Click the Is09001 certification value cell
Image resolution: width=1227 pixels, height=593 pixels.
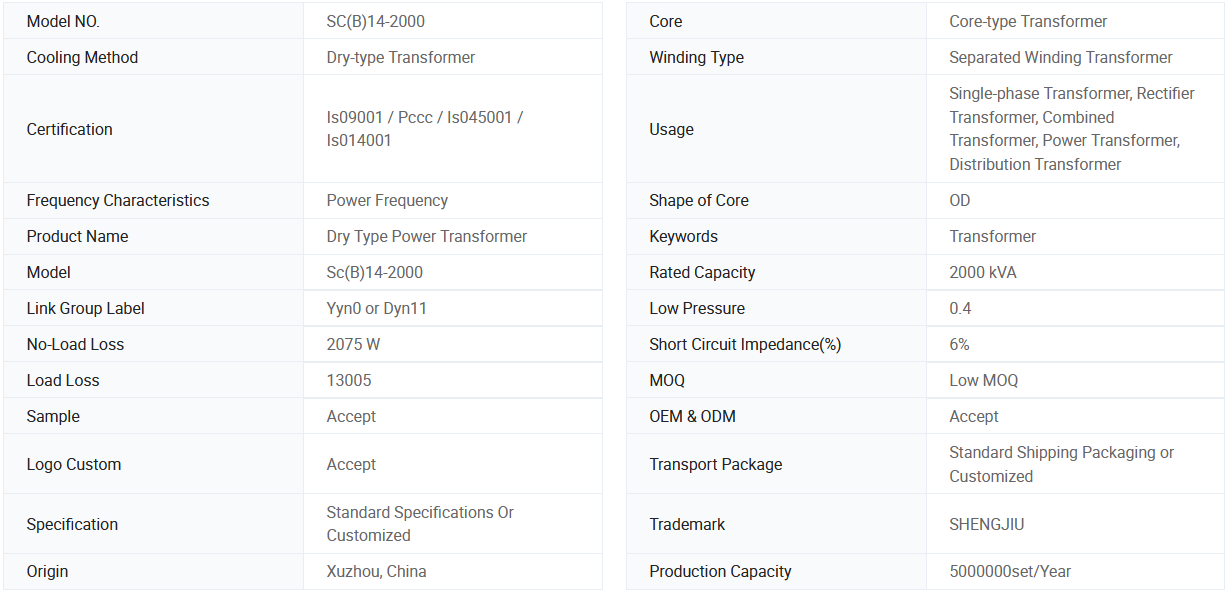click(x=424, y=129)
